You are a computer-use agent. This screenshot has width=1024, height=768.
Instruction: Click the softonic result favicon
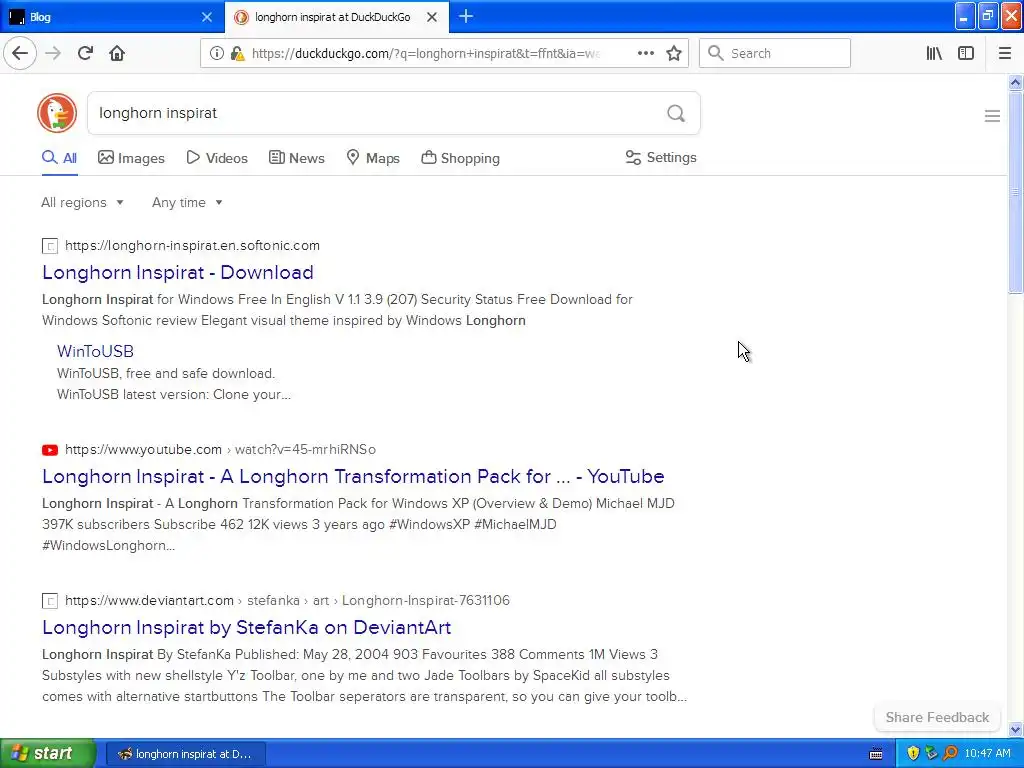(50, 246)
